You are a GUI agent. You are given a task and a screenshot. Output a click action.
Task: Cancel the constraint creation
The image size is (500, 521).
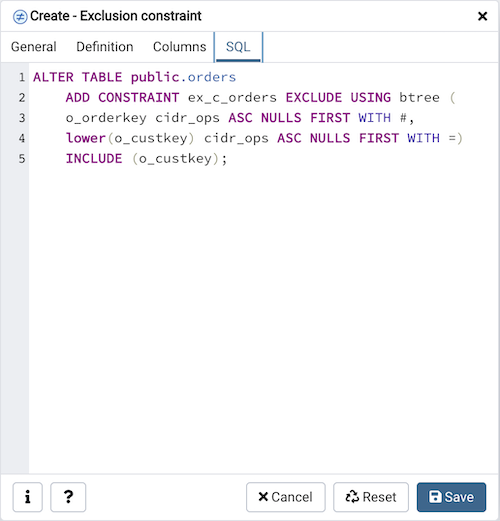tap(286, 497)
